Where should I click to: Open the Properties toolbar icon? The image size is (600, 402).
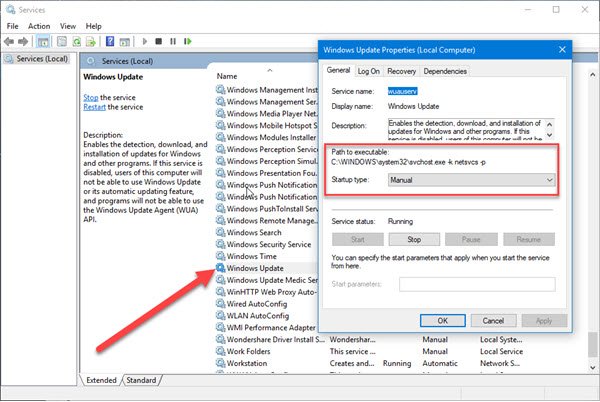(62, 41)
